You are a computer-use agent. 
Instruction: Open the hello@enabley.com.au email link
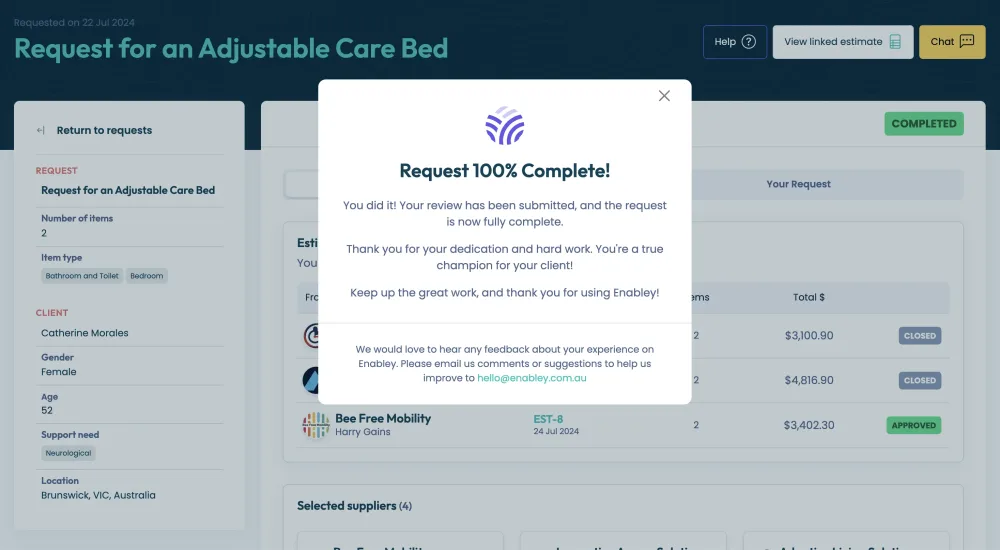[531, 378]
